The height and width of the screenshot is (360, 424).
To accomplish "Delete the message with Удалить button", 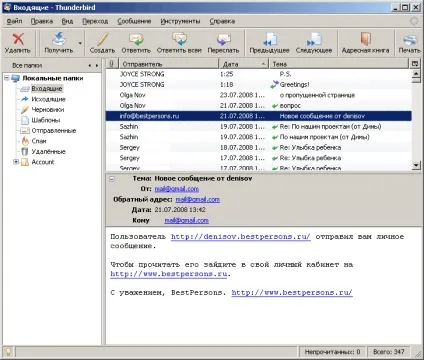I will click(x=18, y=43).
